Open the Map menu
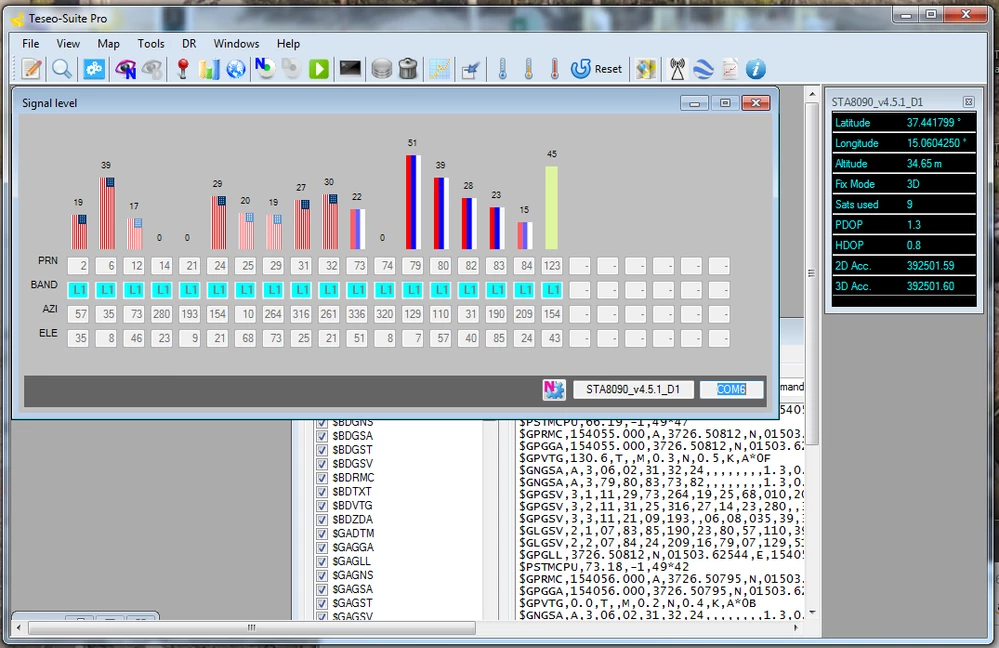 108,43
